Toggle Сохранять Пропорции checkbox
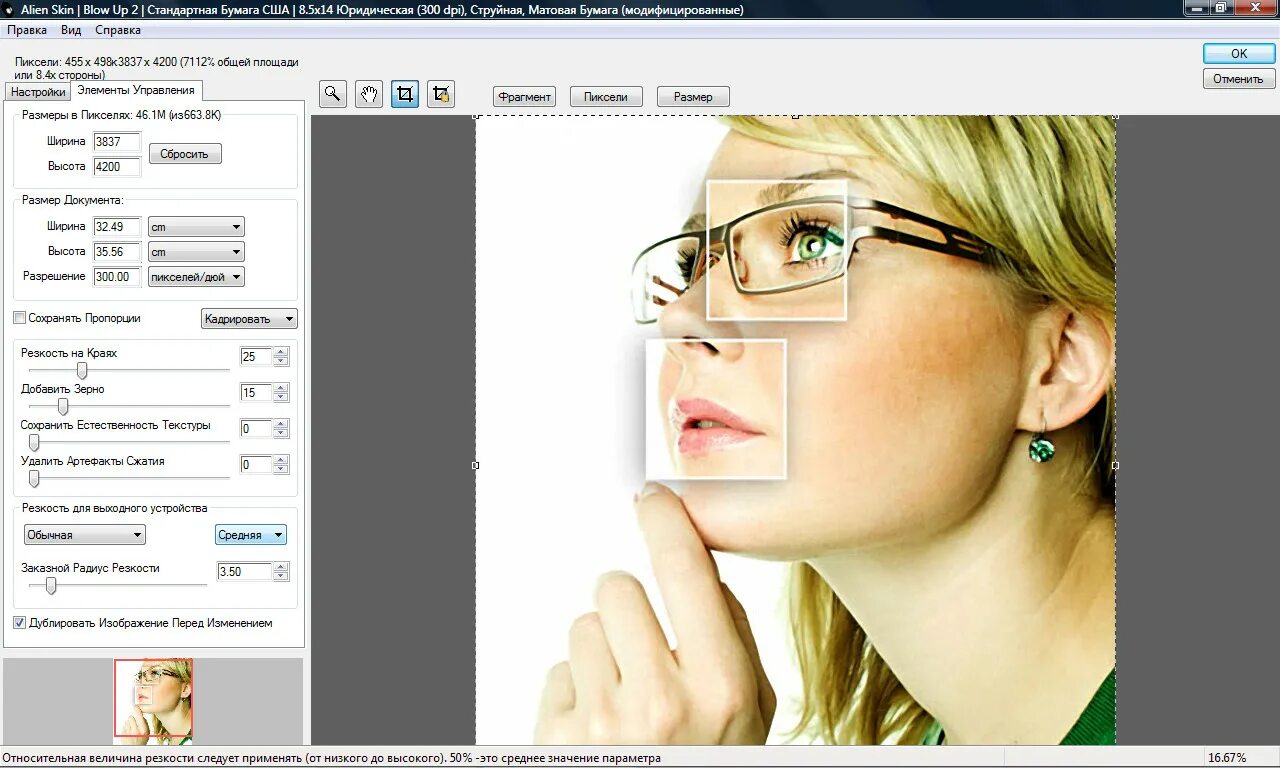The height and width of the screenshot is (768, 1280). pyautogui.click(x=19, y=318)
